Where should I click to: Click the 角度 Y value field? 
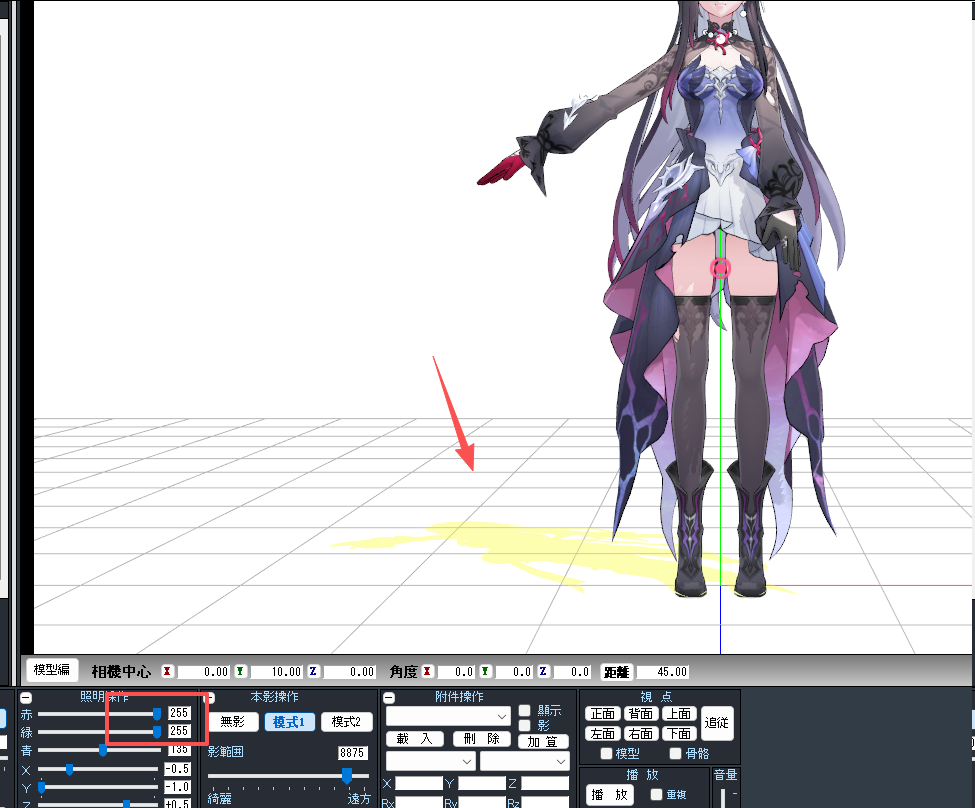tap(514, 672)
